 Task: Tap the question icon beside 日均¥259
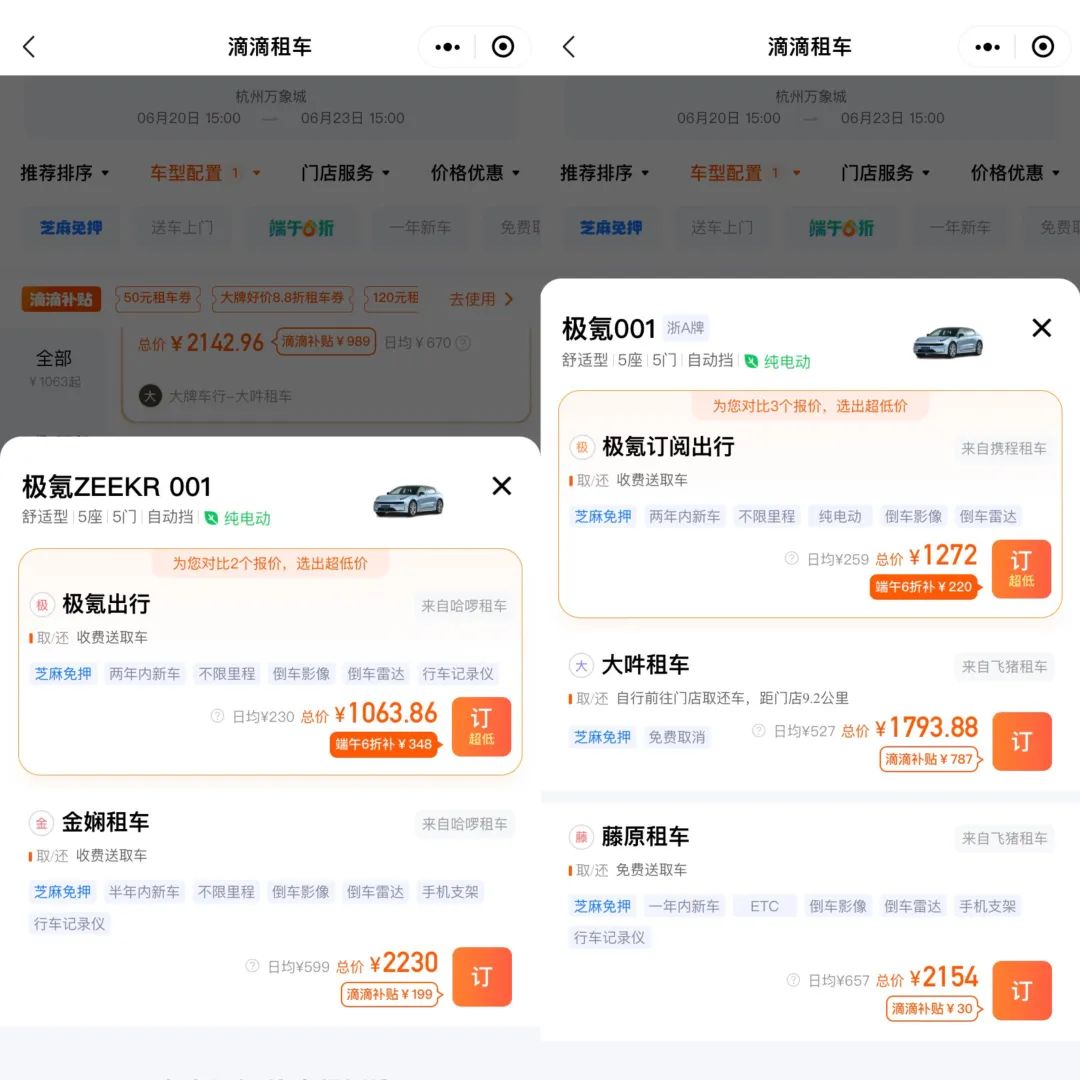[x=791, y=559]
